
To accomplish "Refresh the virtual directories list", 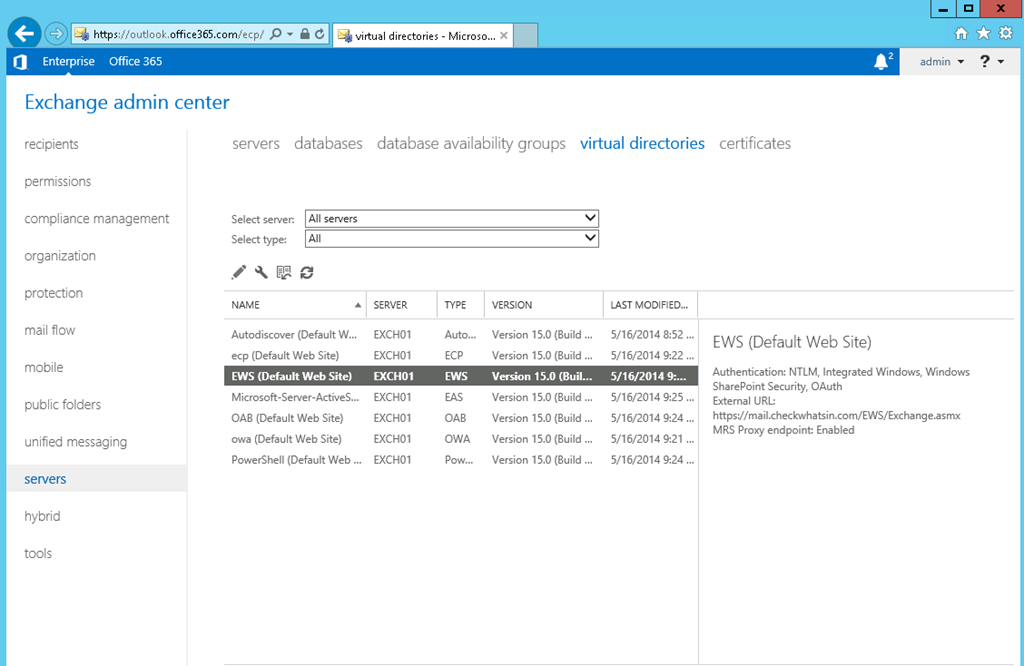I will click(307, 272).
